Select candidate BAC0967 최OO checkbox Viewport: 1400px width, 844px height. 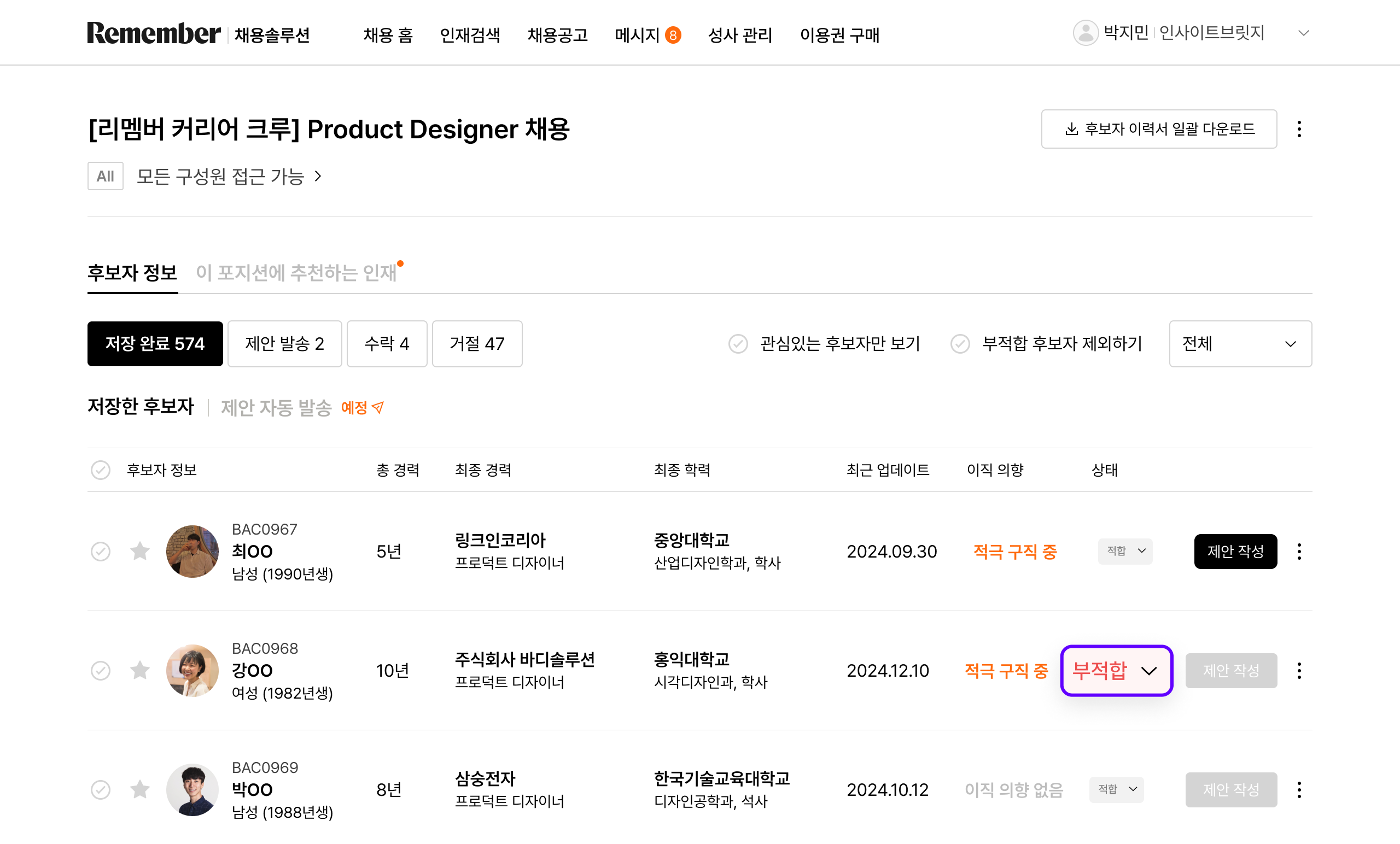[101, 551]
